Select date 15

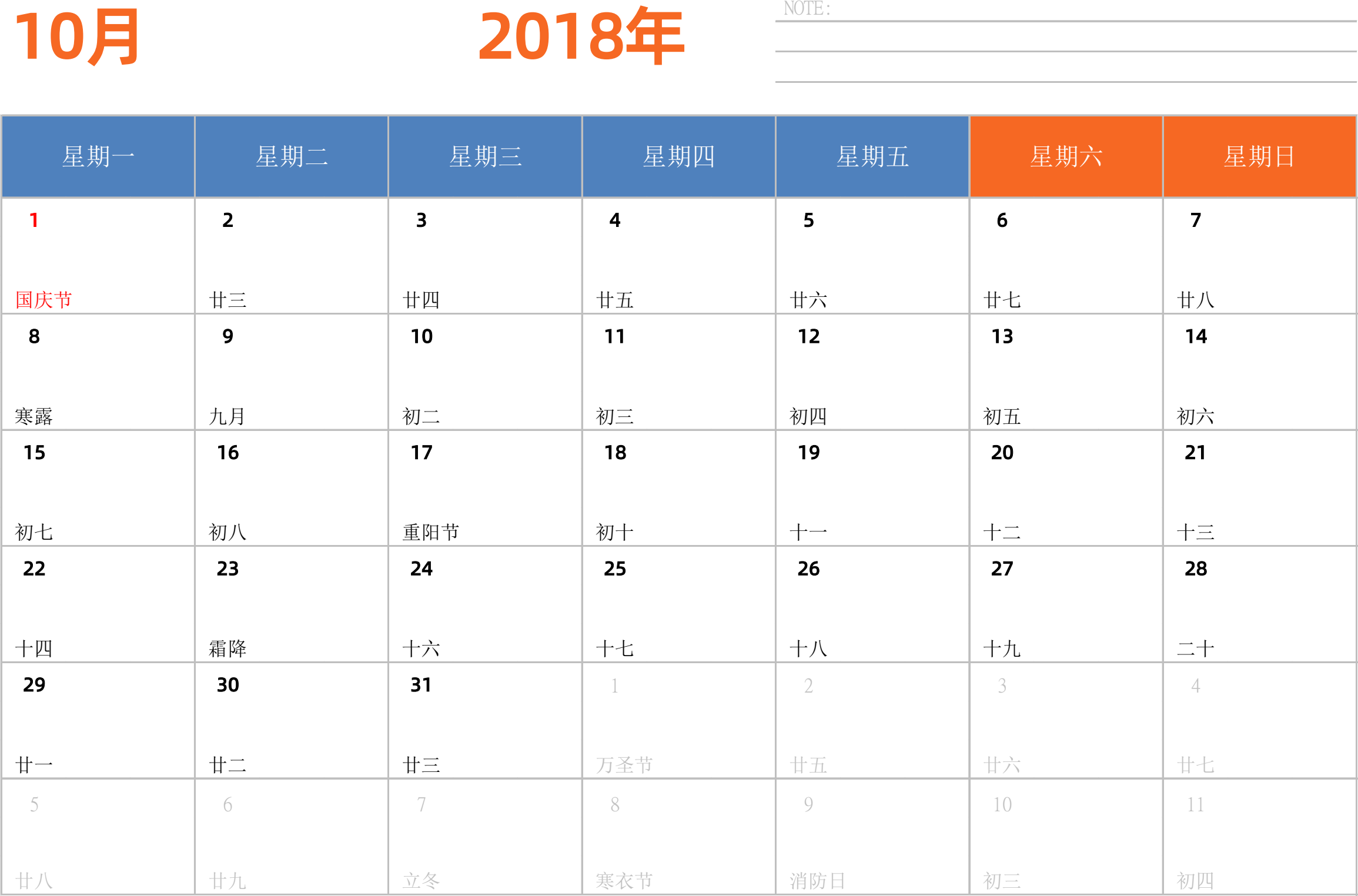pyautogui.click(x=34, y=453)
